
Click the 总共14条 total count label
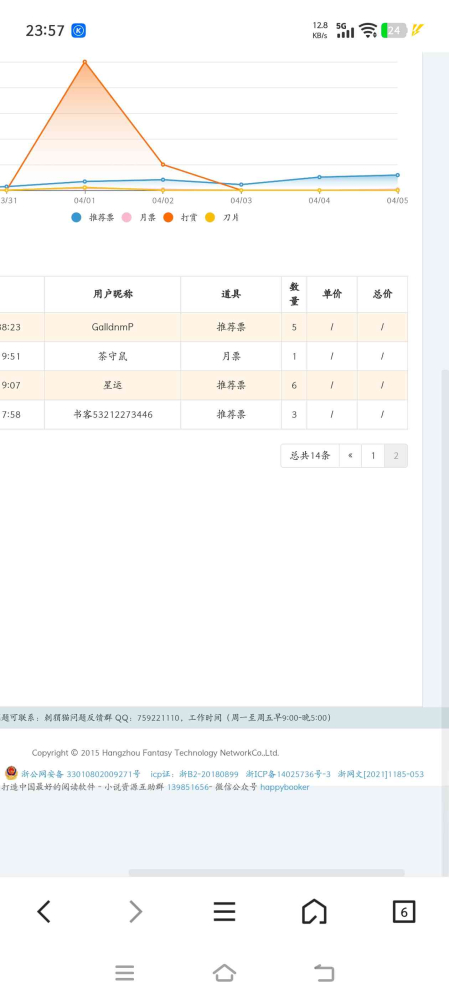point(310,456)
